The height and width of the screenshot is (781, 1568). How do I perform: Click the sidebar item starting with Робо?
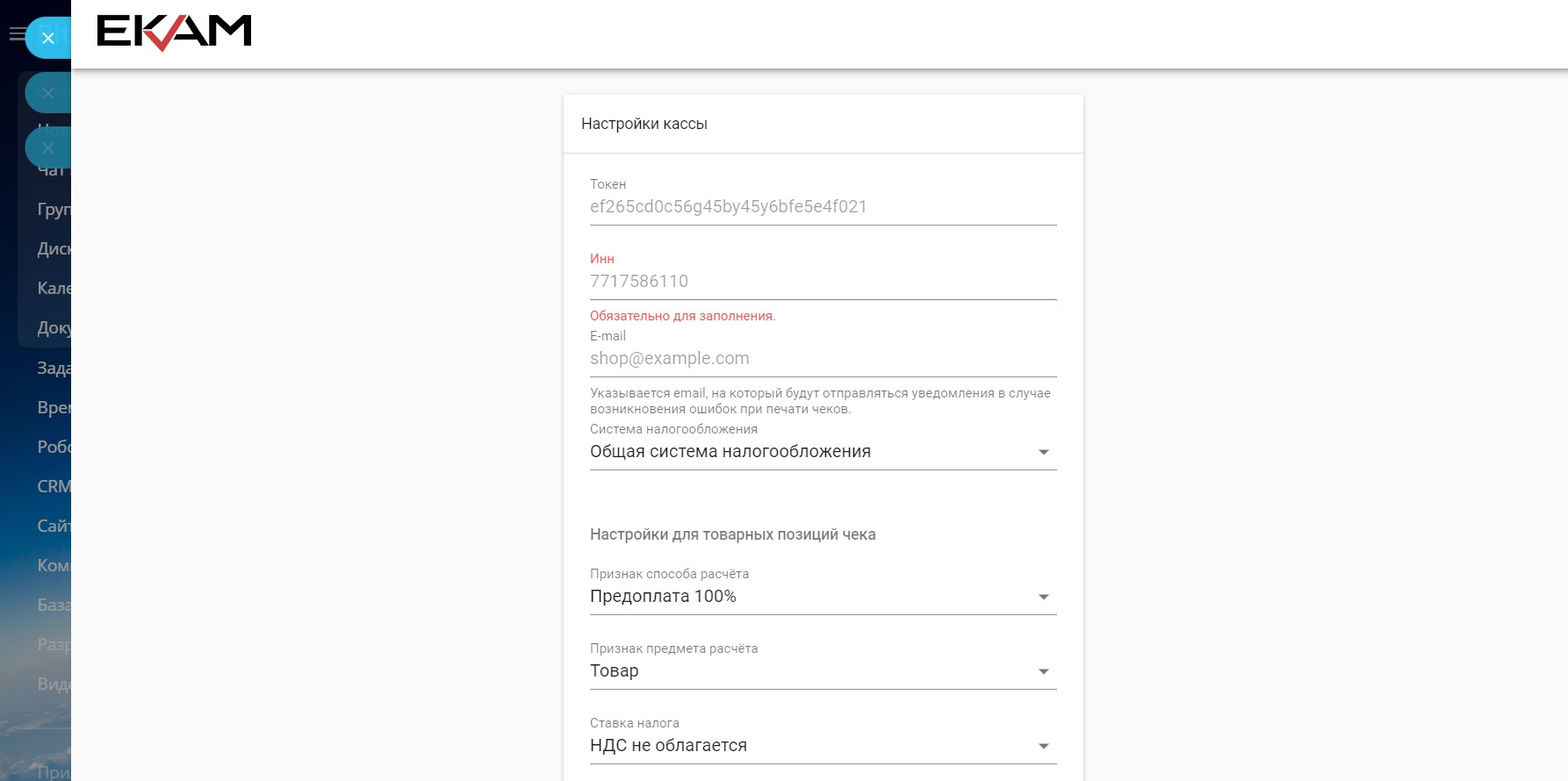pos(53,447)
